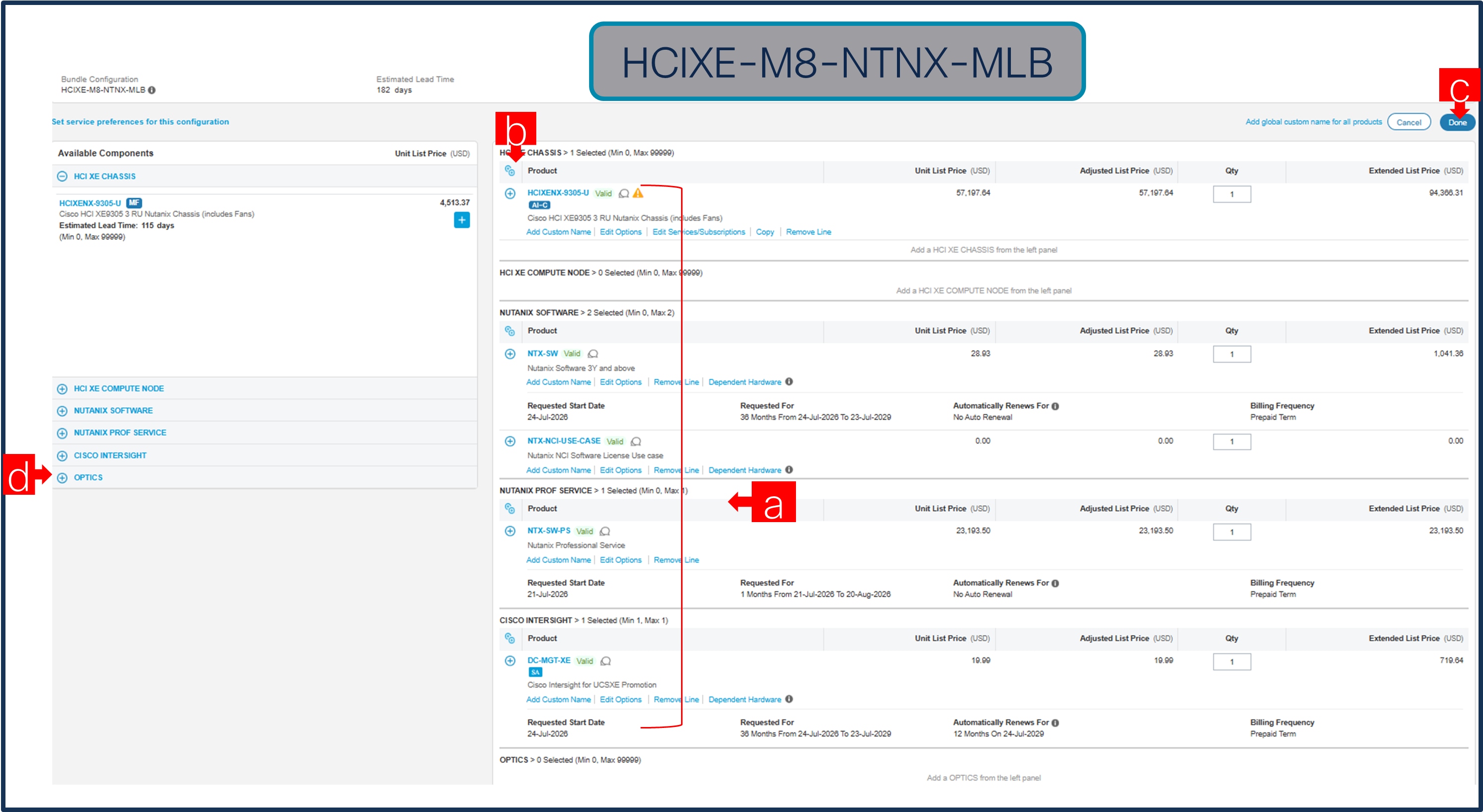
Task: Open the DC-MGT-XE product link
Action: click(549, 661)
